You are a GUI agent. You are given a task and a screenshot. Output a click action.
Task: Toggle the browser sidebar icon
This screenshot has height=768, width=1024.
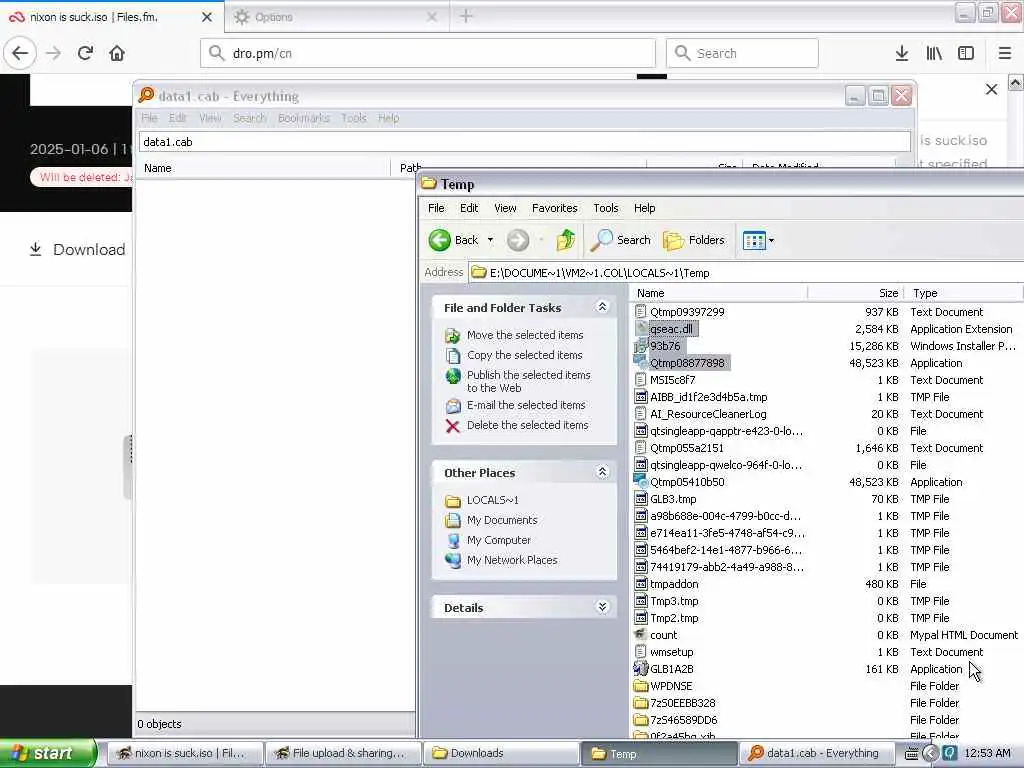pos(966,53)
